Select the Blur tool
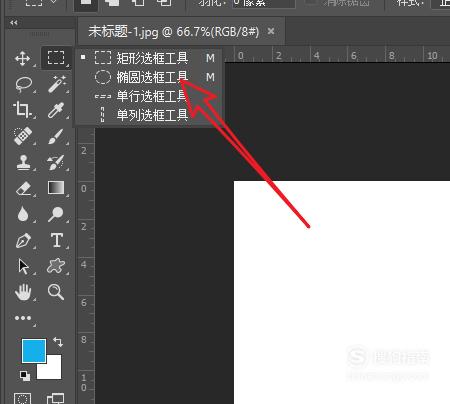This screenshot has width=450, height=404. [x=23, y=214]
